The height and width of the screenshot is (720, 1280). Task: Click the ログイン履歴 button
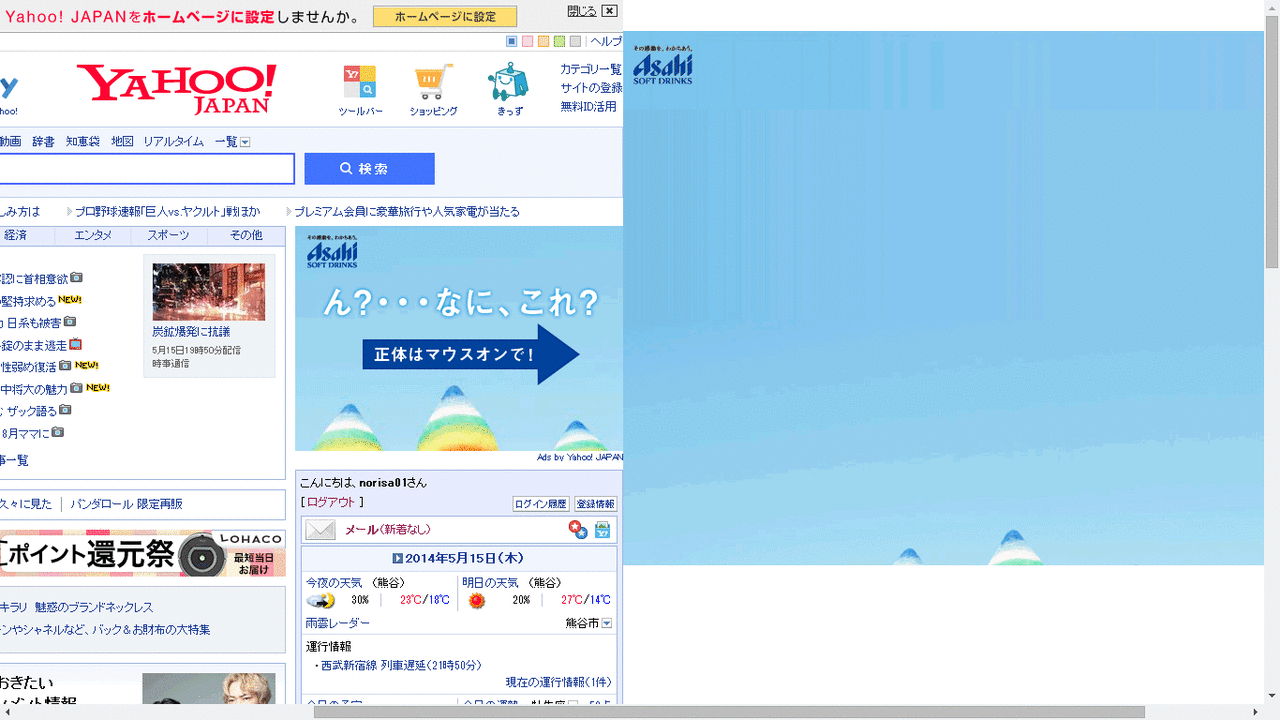tap(541, 504)
